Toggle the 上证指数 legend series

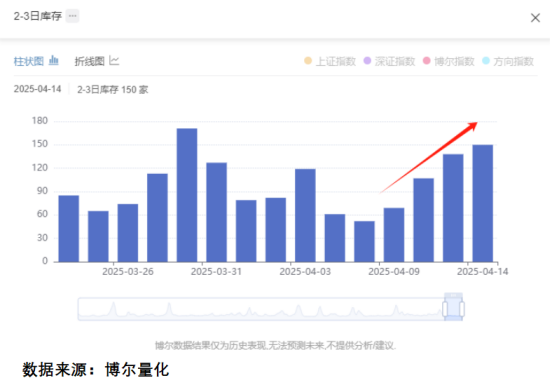(330, 61)
